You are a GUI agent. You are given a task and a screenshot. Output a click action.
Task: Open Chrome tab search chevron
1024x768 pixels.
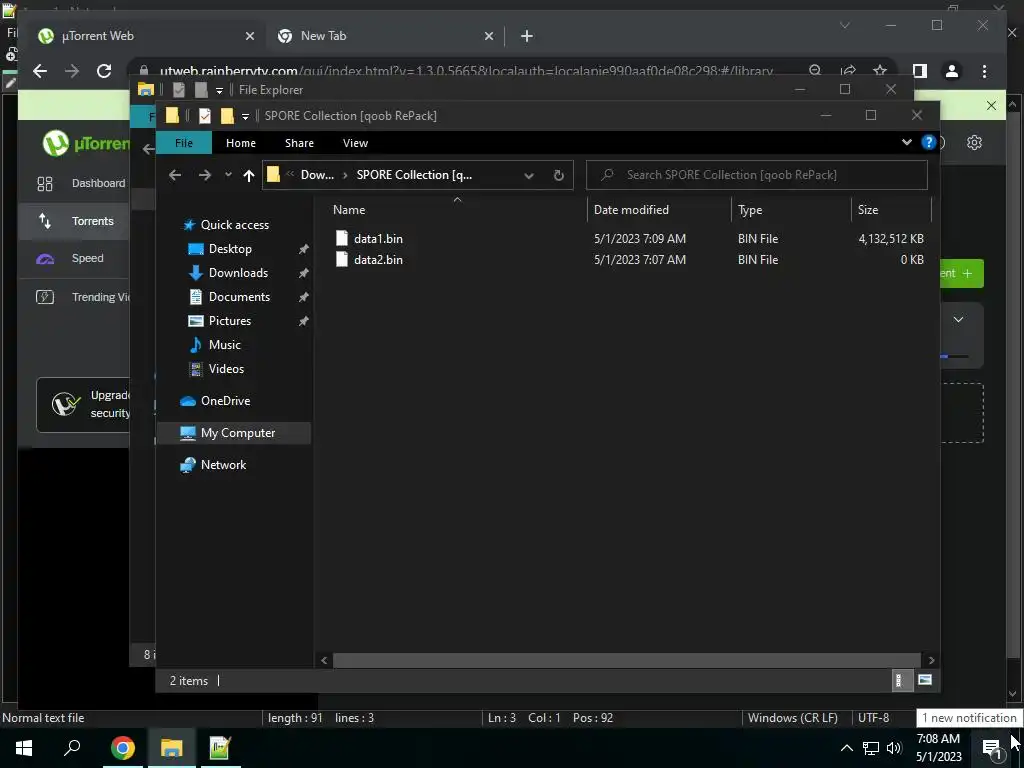coord(844,25)
